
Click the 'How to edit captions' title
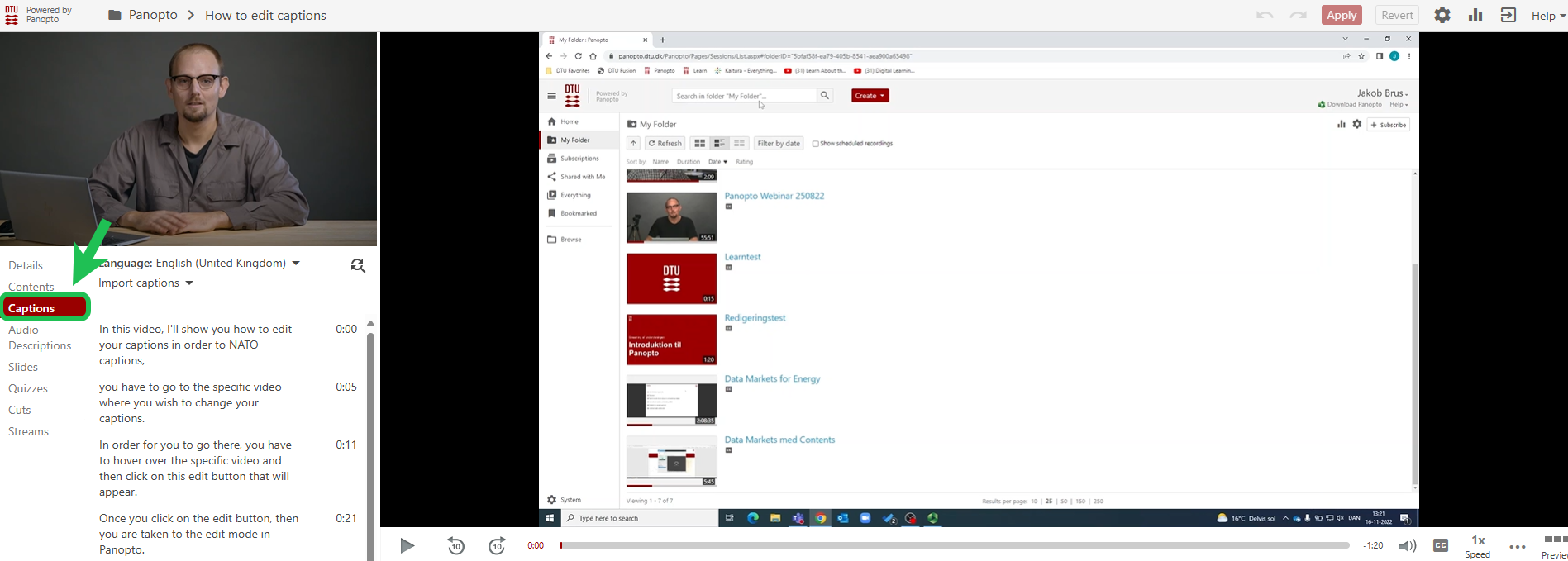265,15
